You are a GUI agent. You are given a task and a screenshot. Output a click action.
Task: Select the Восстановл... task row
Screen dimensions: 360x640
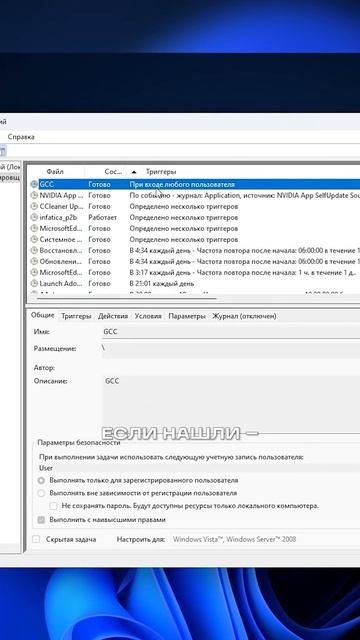[195, 250]
